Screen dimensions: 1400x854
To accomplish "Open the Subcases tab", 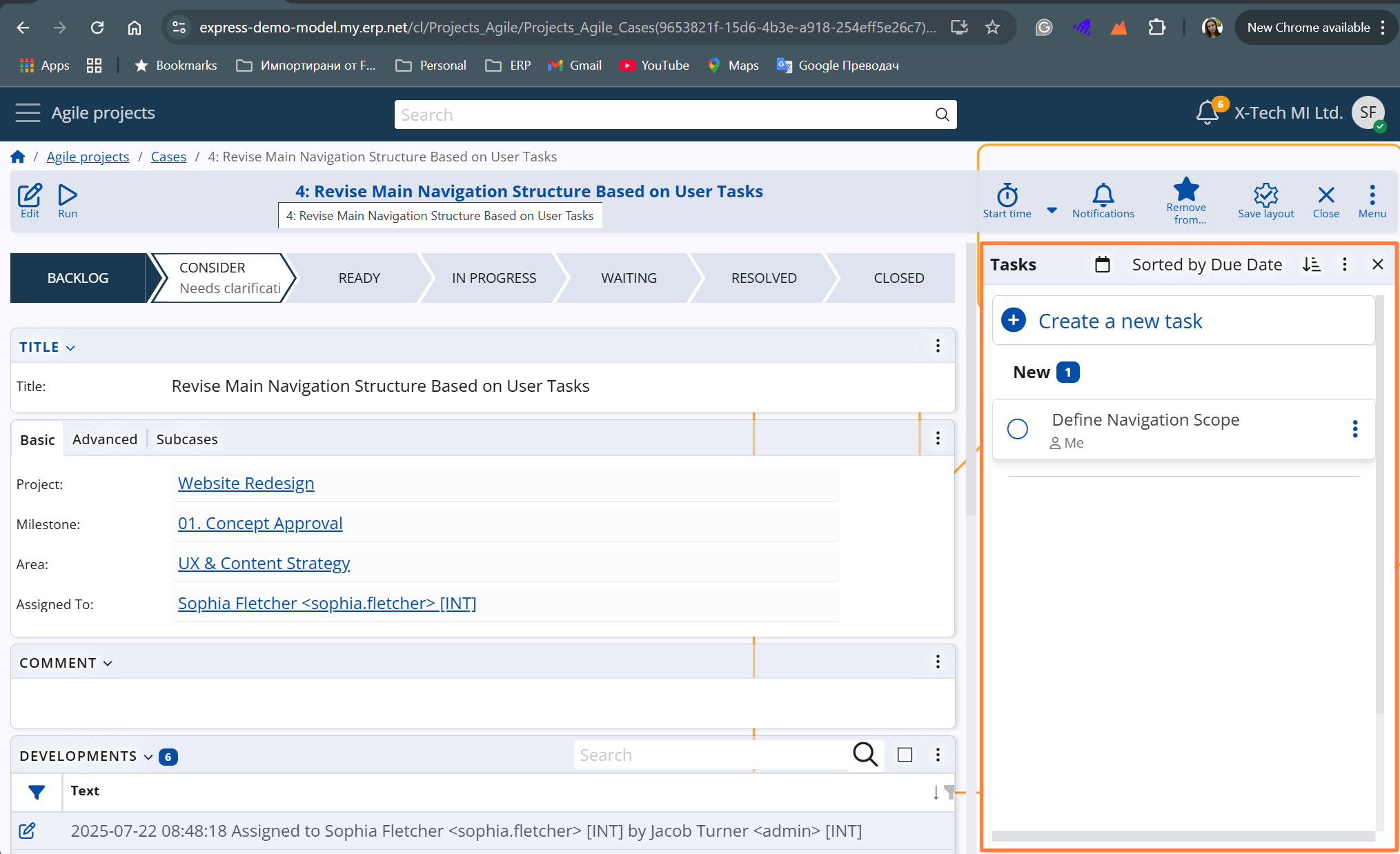I will (x=186, y=439).
